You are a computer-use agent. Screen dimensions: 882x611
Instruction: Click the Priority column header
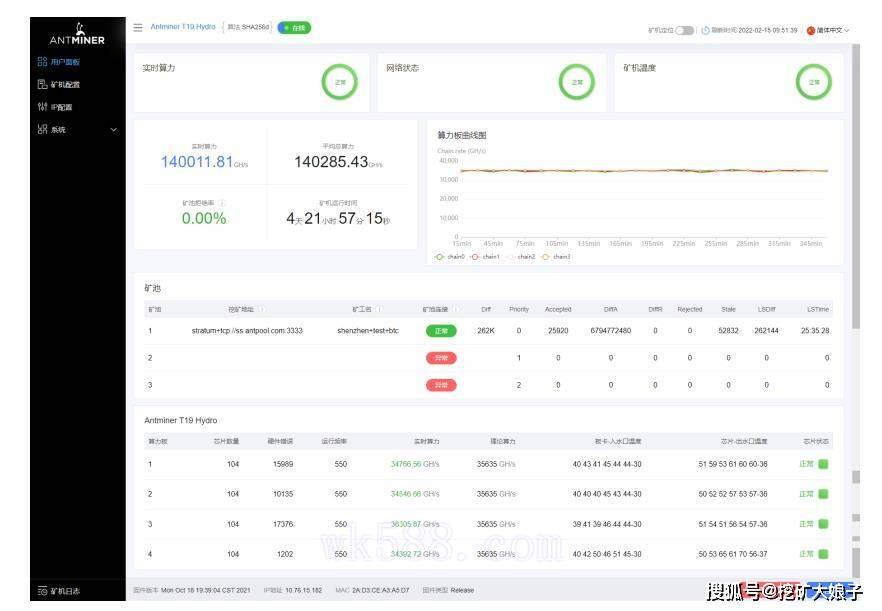click(519, 309)
